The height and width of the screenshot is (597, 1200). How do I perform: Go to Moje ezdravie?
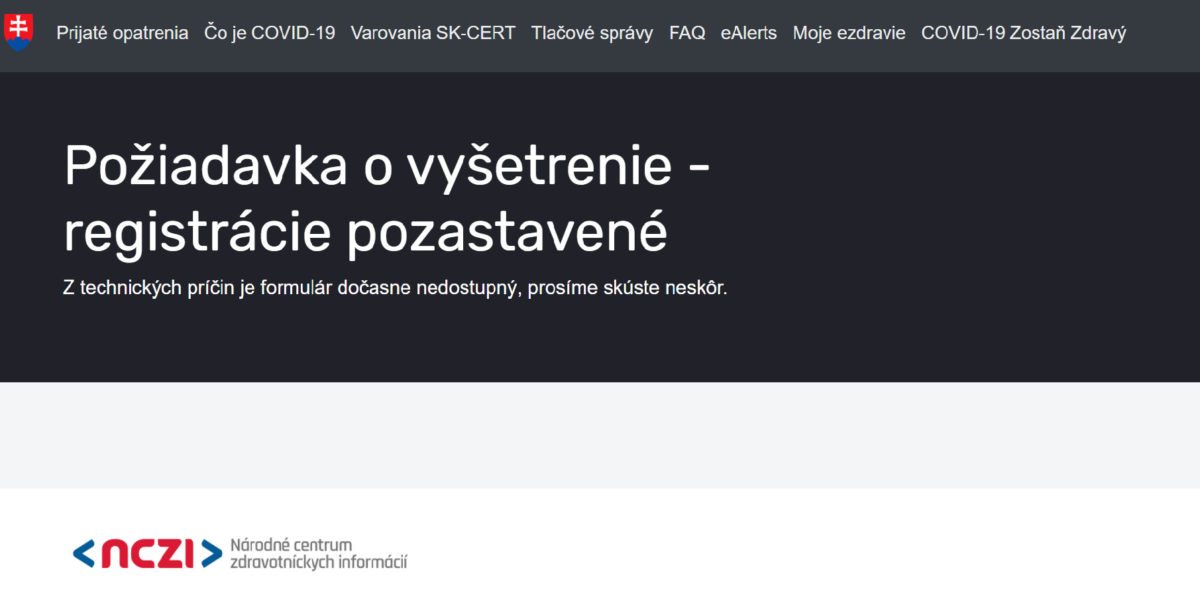849,33
